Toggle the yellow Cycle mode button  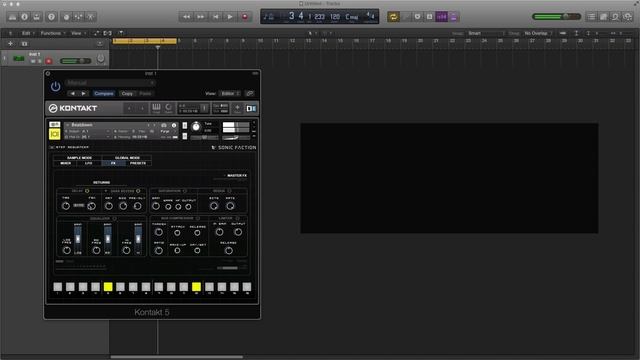[x=393, y=17]
